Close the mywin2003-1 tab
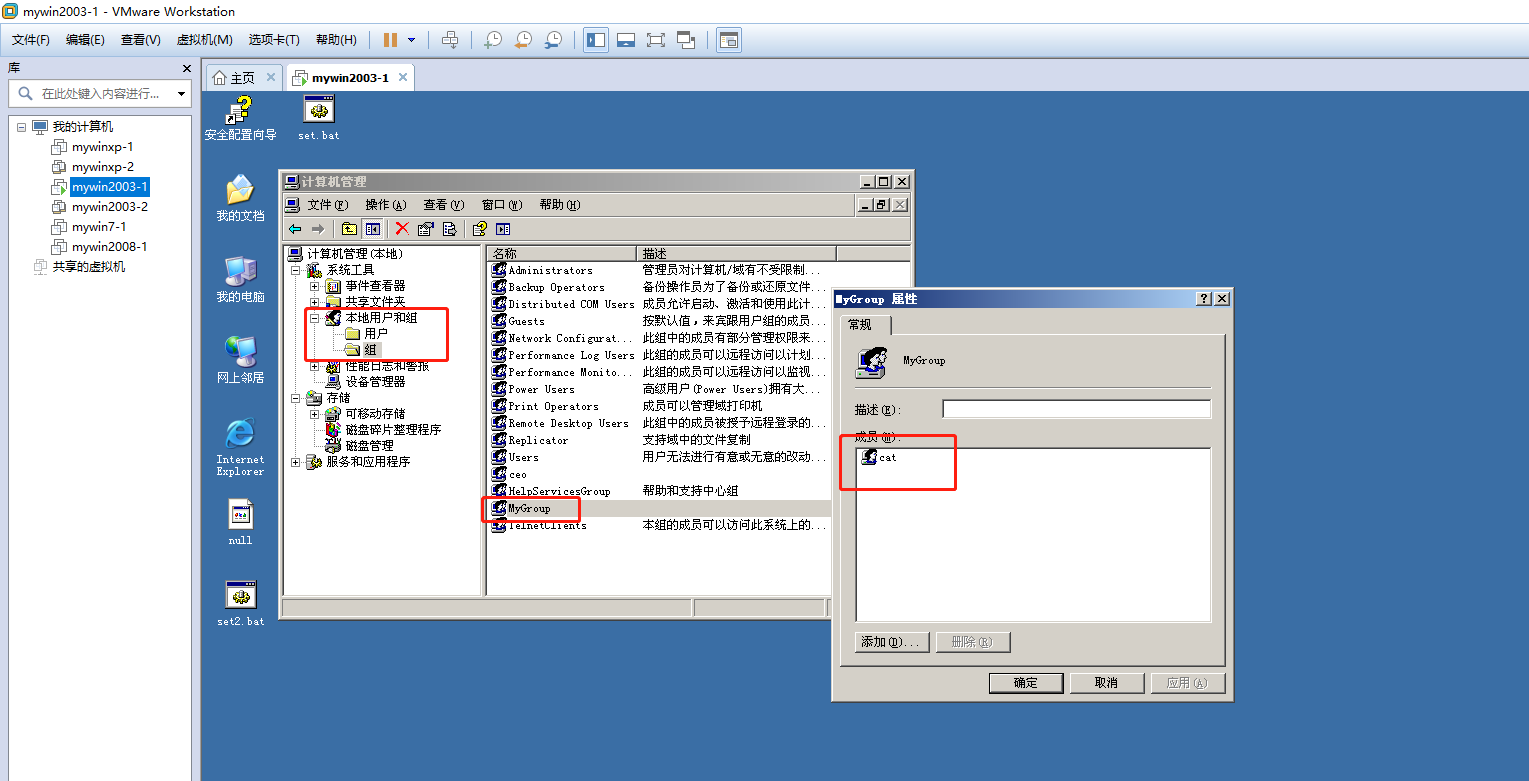 [402, 77]
